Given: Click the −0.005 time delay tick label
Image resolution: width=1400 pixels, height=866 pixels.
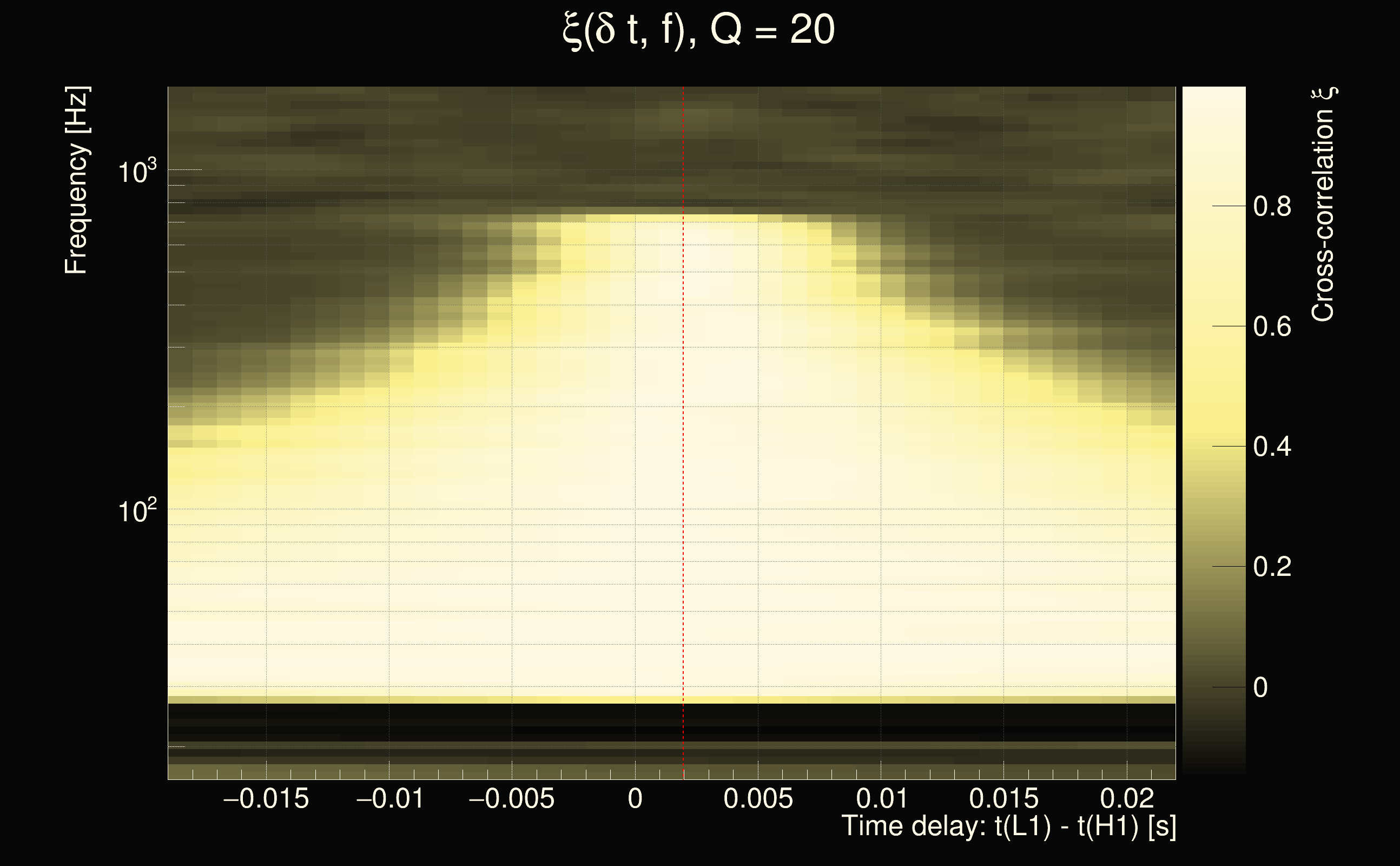Looking at the screenshot, I should (511, 799).
